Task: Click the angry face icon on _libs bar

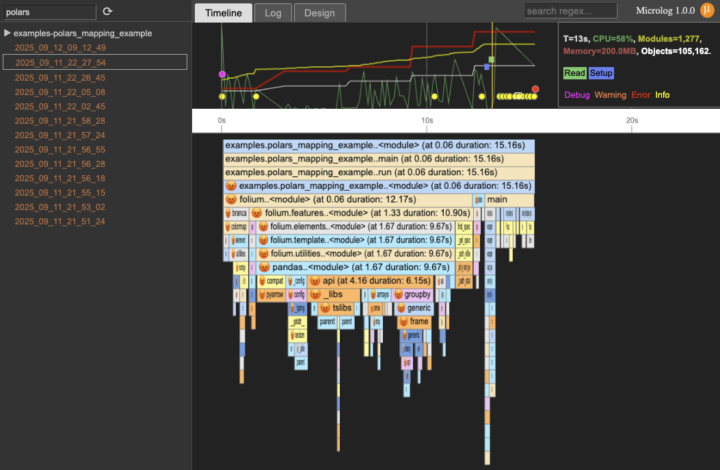Action: point(315,294)
